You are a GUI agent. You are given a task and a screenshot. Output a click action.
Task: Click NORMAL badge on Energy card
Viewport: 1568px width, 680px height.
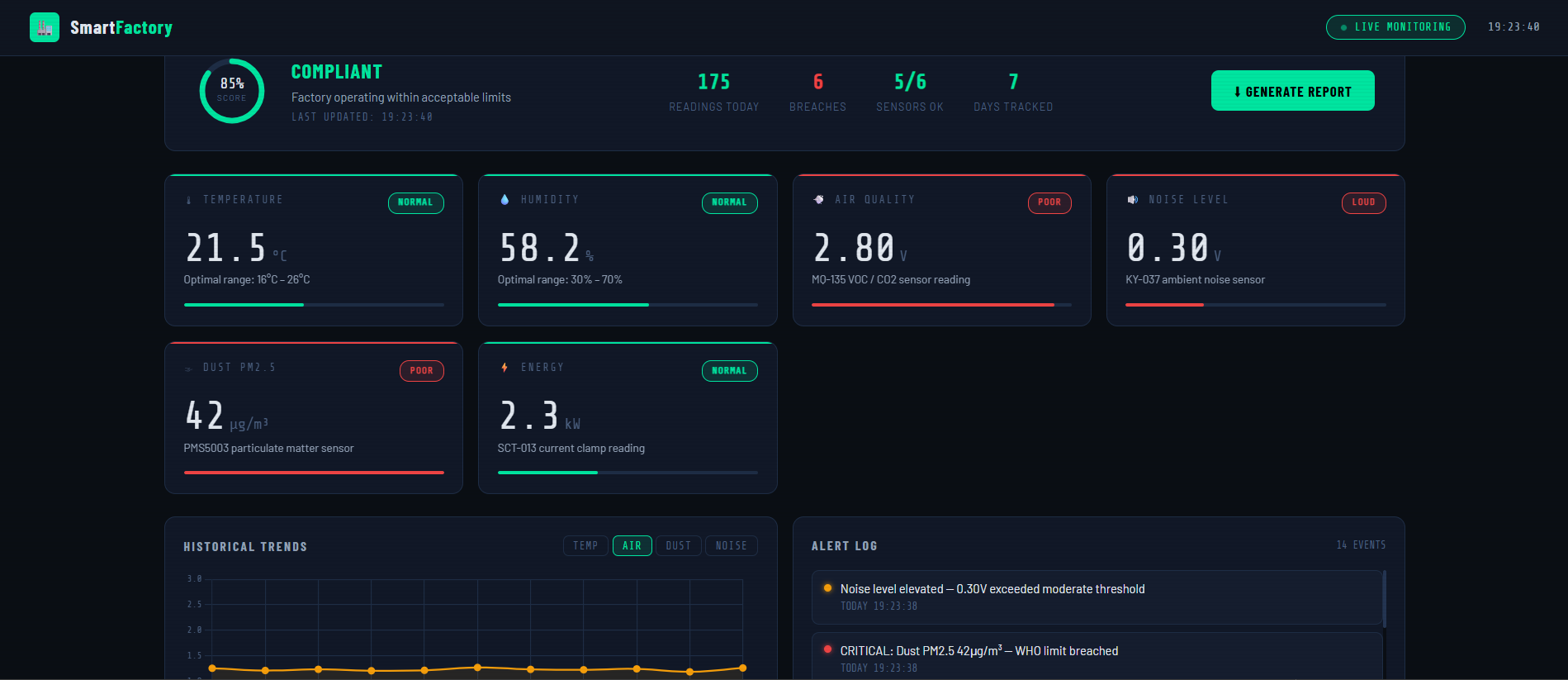pos(729,371)
